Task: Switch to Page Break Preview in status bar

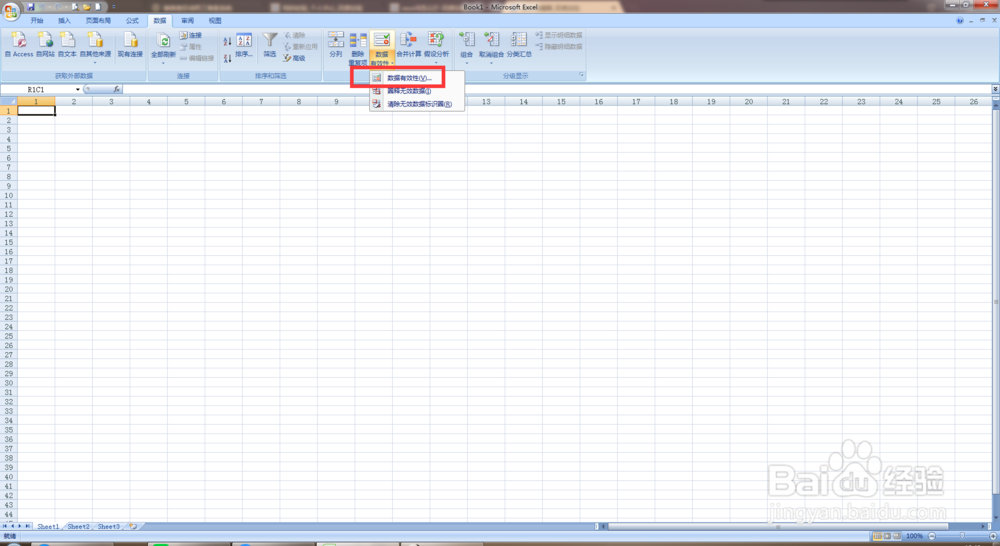Action: pyautogui.click(x=897, y=536)
